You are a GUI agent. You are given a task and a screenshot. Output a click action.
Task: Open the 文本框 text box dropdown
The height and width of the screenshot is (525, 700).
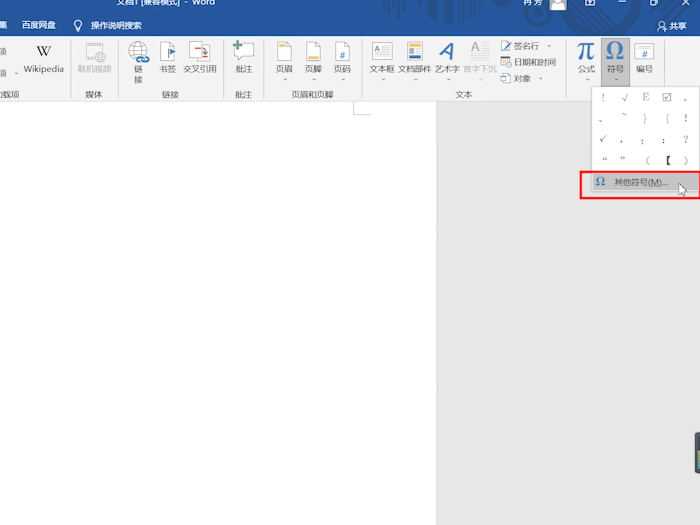click(382, 61)
